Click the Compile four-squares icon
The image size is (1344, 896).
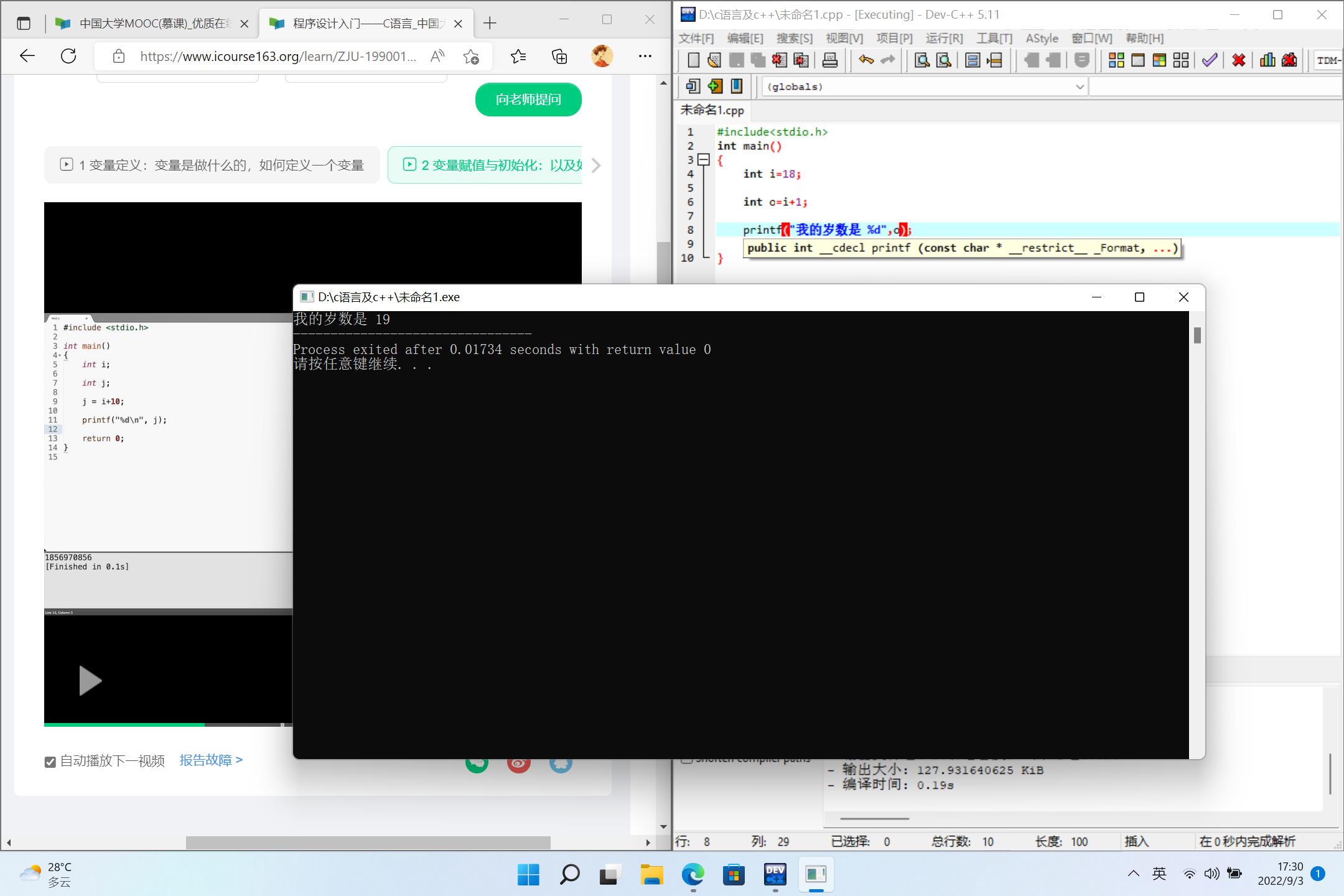point(1116,60)
